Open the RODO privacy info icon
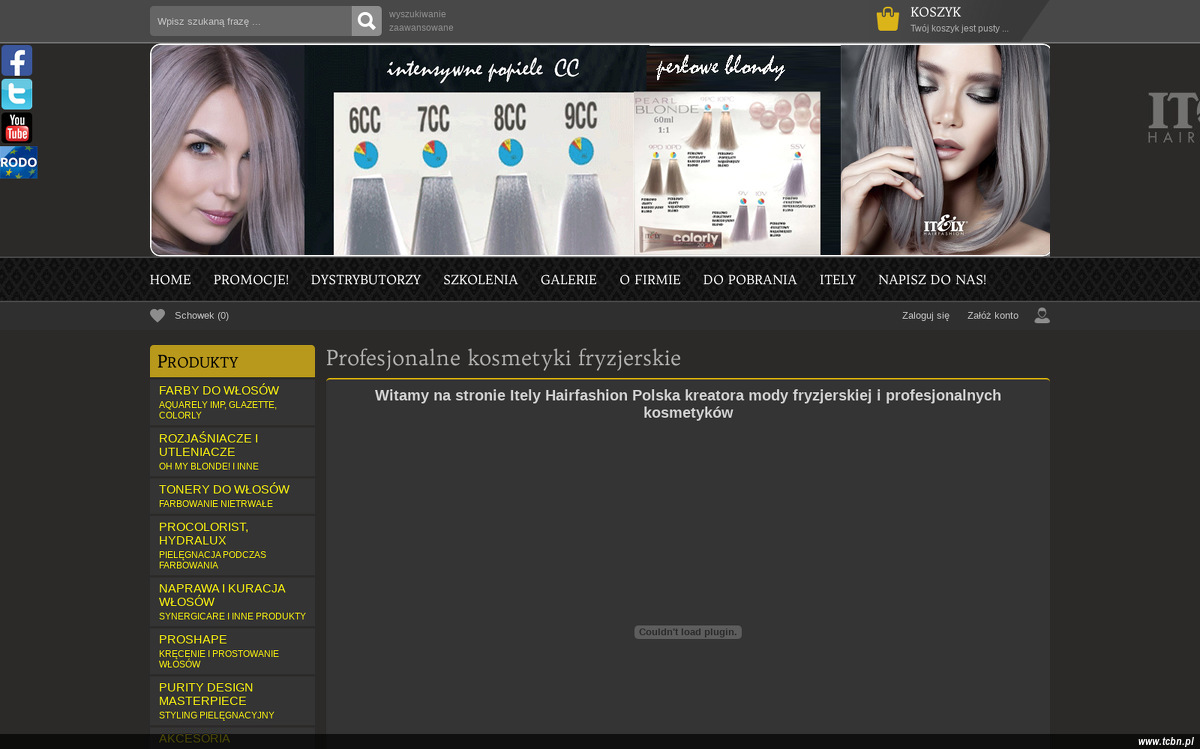Viewport: 1200px width, 749px height. (x=19, y=162)
